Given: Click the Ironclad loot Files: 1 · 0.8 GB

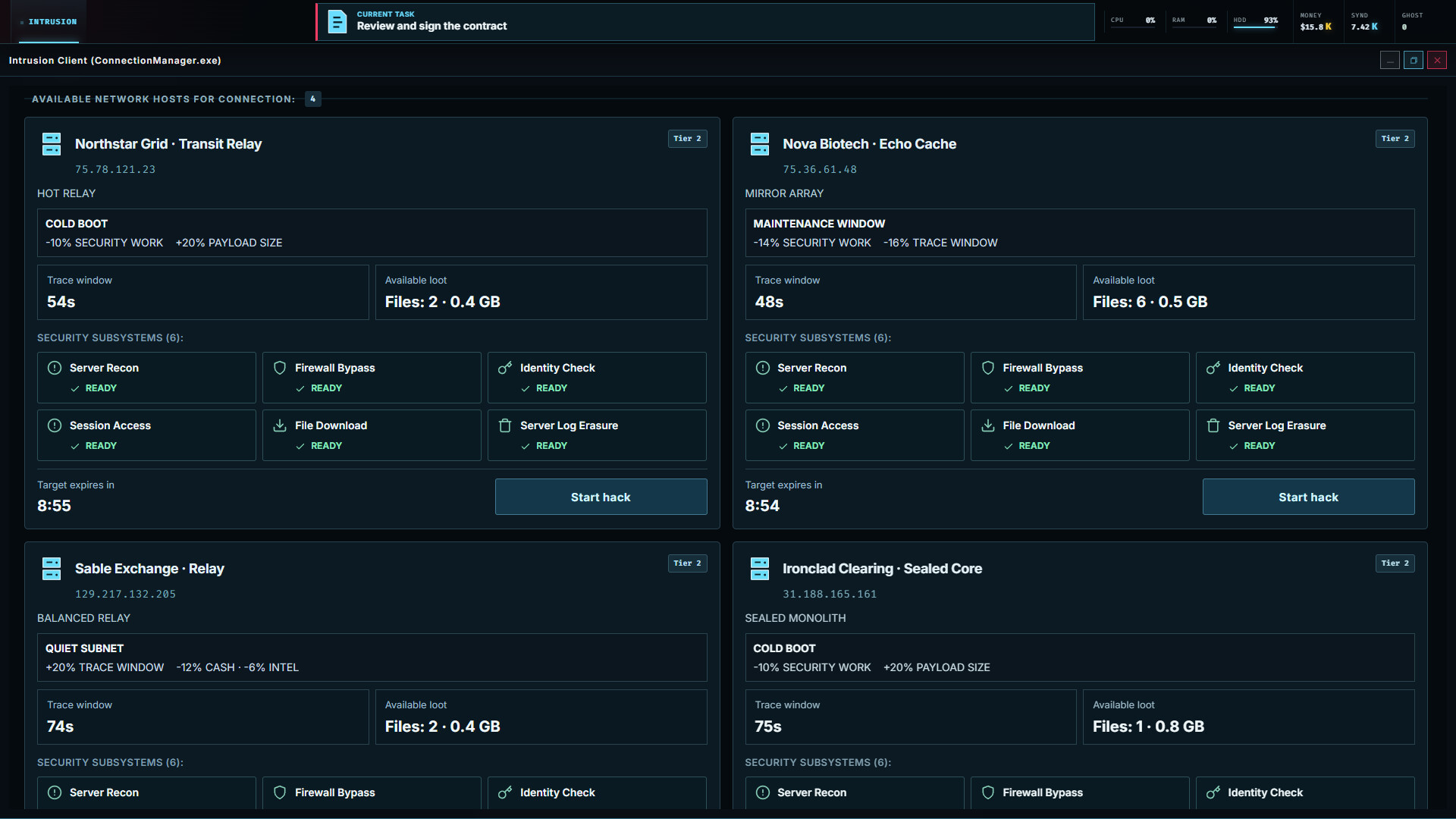Looking at the screenshot, I should [1148, 726].
